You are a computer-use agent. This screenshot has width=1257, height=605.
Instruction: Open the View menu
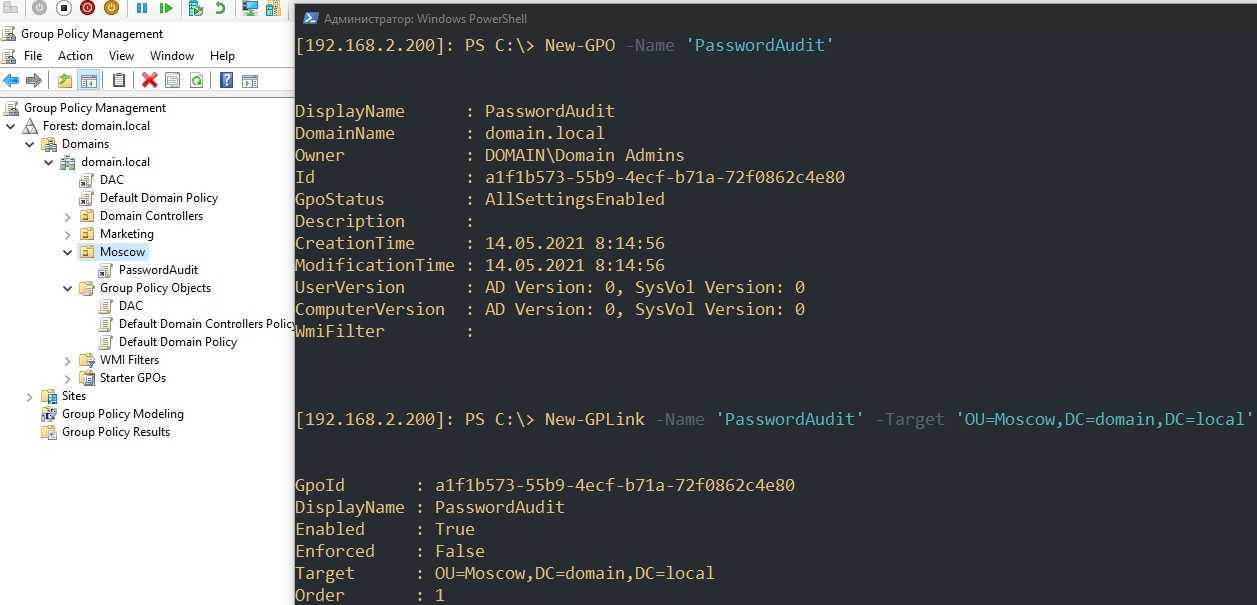121,56
